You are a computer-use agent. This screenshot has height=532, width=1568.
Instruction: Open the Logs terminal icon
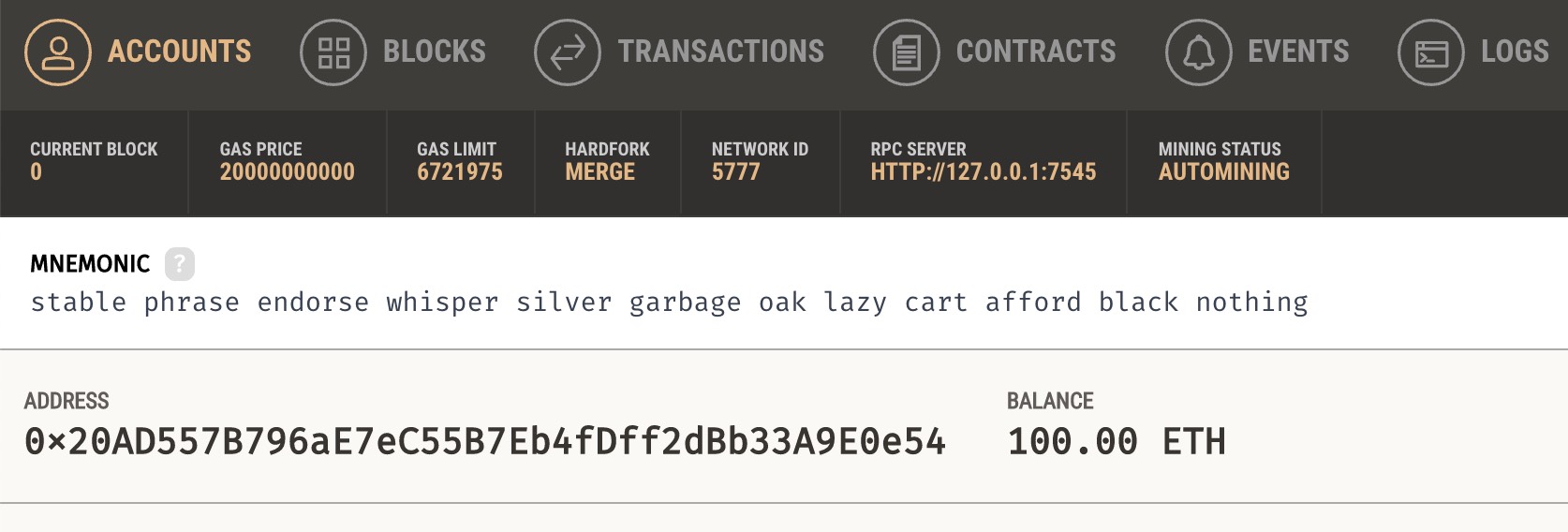1430,52
